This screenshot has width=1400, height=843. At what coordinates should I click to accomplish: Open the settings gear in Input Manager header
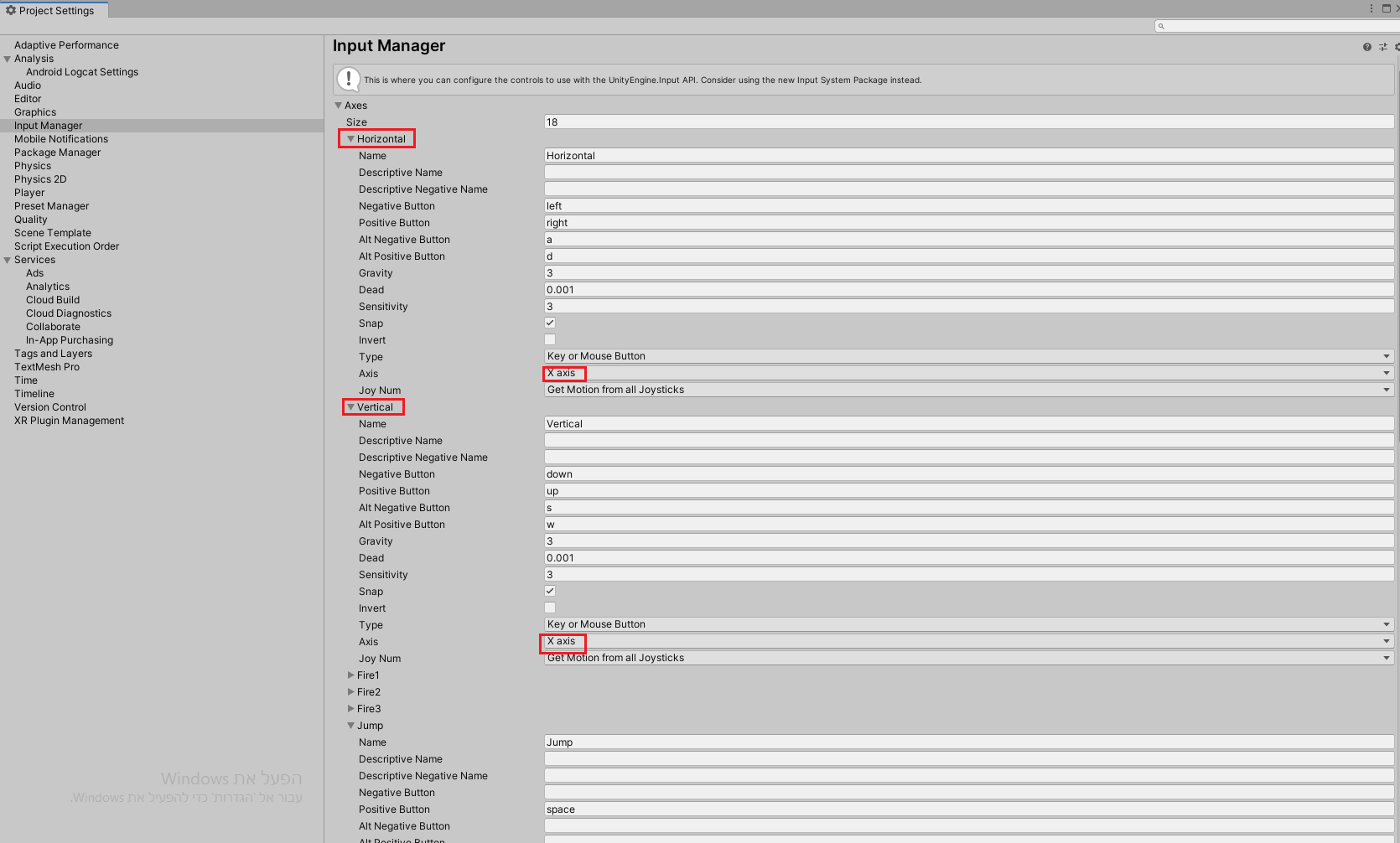1396,46
